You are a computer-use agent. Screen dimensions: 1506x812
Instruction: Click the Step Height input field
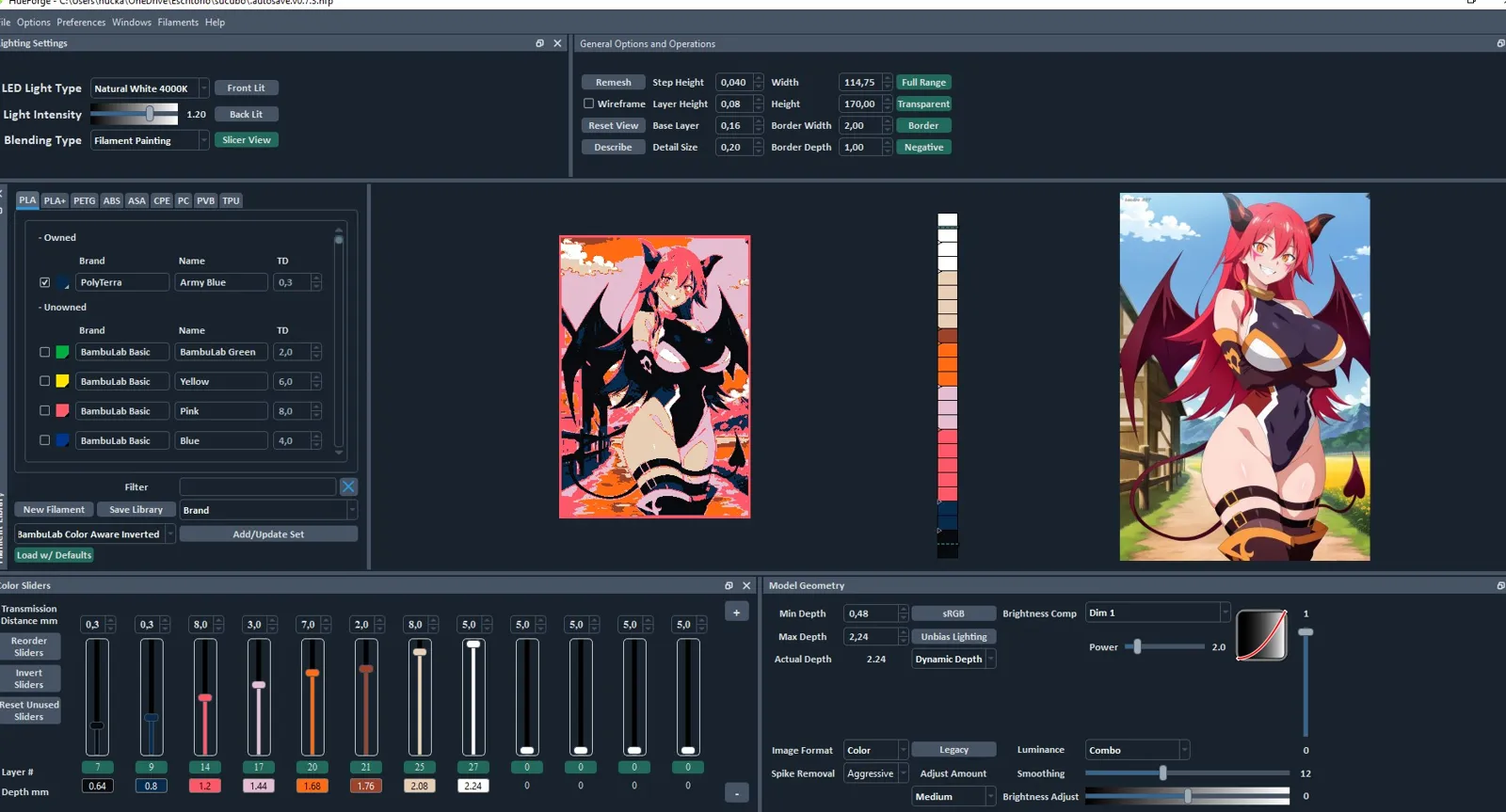pos(734,82)
